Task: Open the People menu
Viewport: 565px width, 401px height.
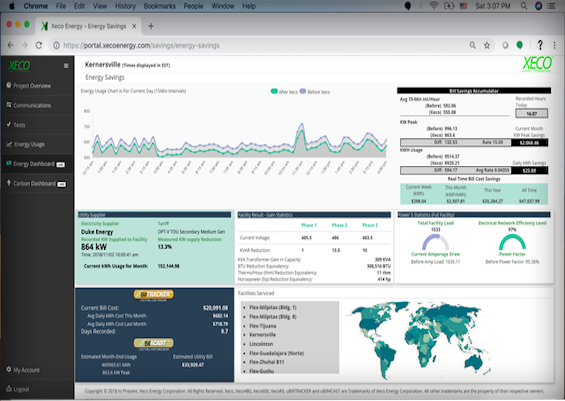Action: 193,6
